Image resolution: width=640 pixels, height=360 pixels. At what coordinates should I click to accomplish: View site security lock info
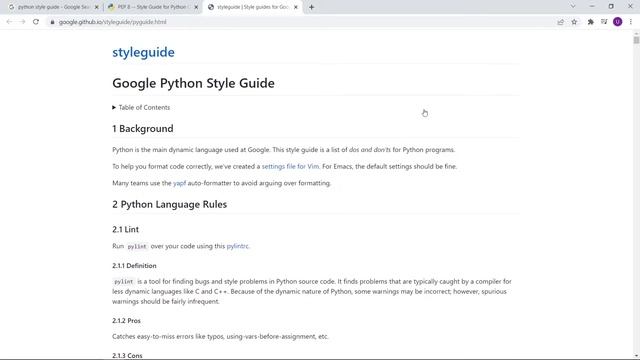coord(52,22)
